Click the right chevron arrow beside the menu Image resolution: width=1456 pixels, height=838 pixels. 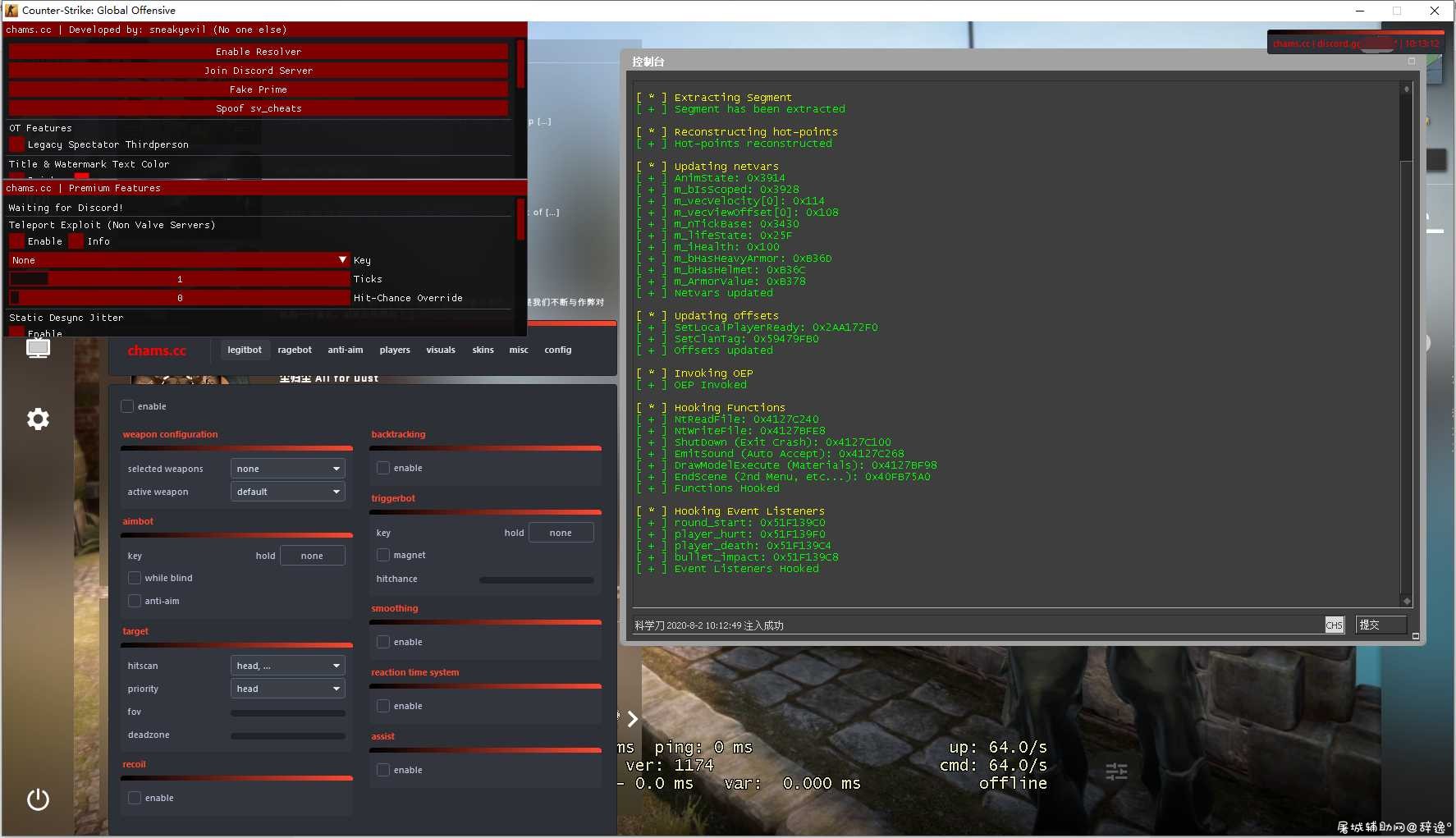[633, 719]
